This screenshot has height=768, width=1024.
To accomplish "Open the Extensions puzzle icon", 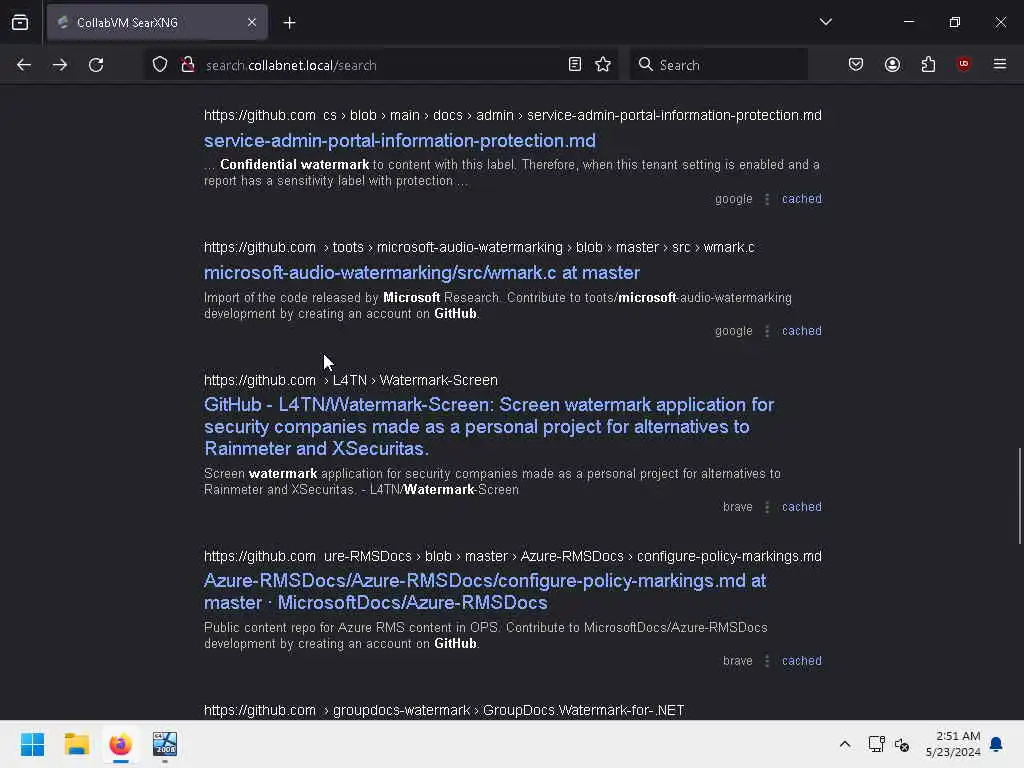I will coord(928,64).
